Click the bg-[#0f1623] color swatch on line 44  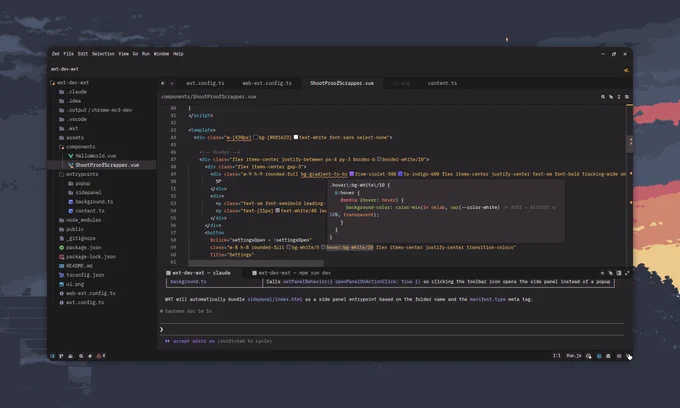(255, 137)
